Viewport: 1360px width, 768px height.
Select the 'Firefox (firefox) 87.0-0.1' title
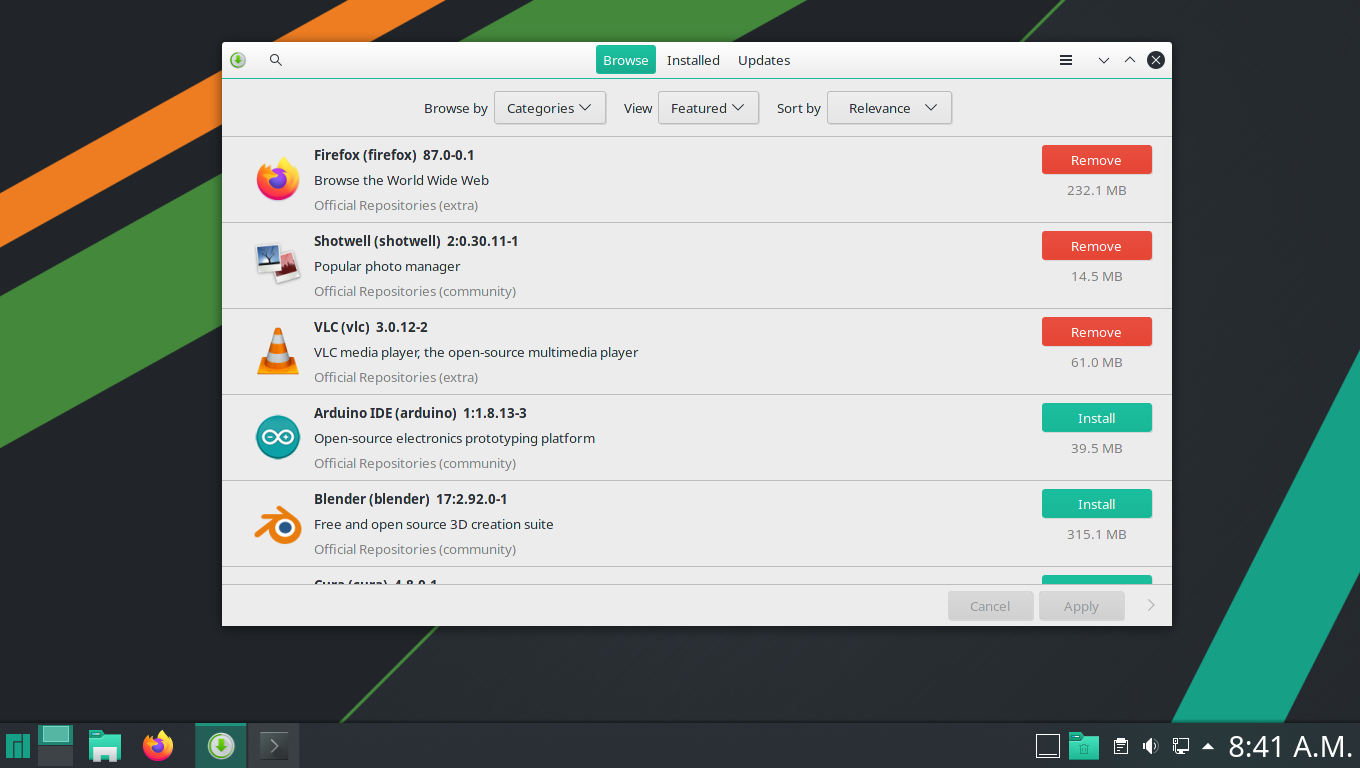click(394, 155)
